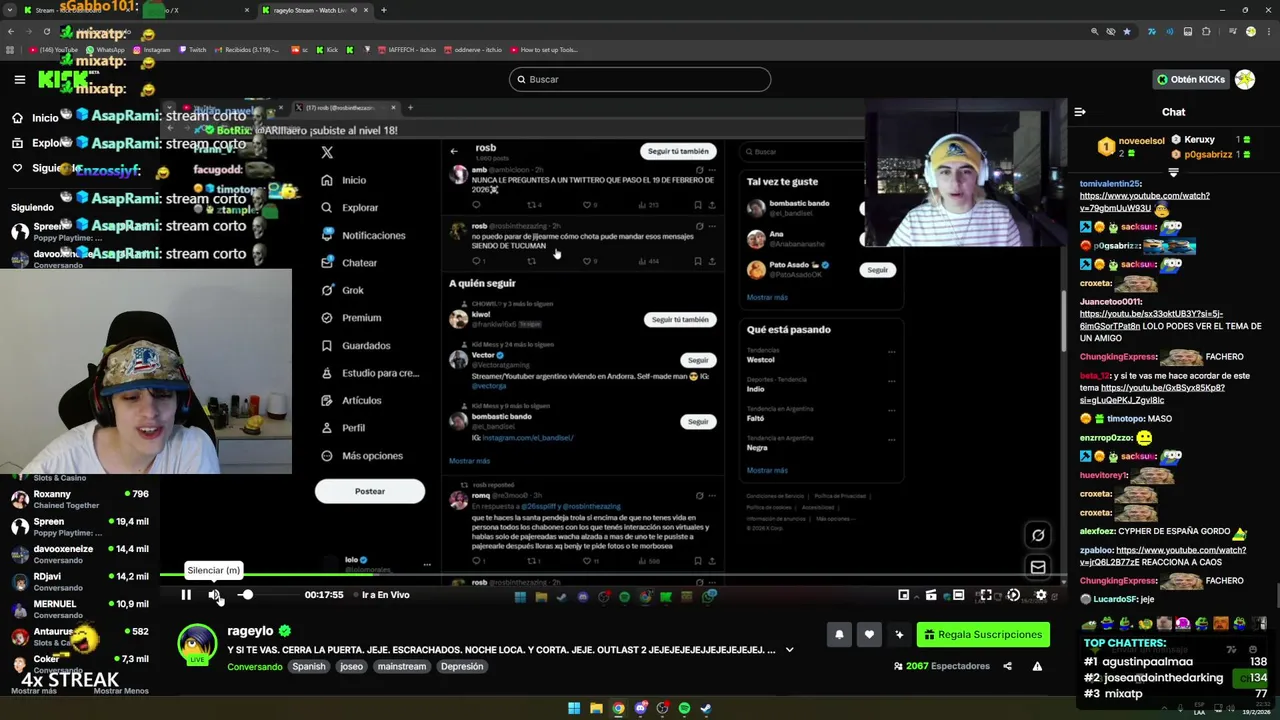Open davooxeneize channel in bottom sidebar list
This screenshot has width=1280, height=720.
pos(80,554)
